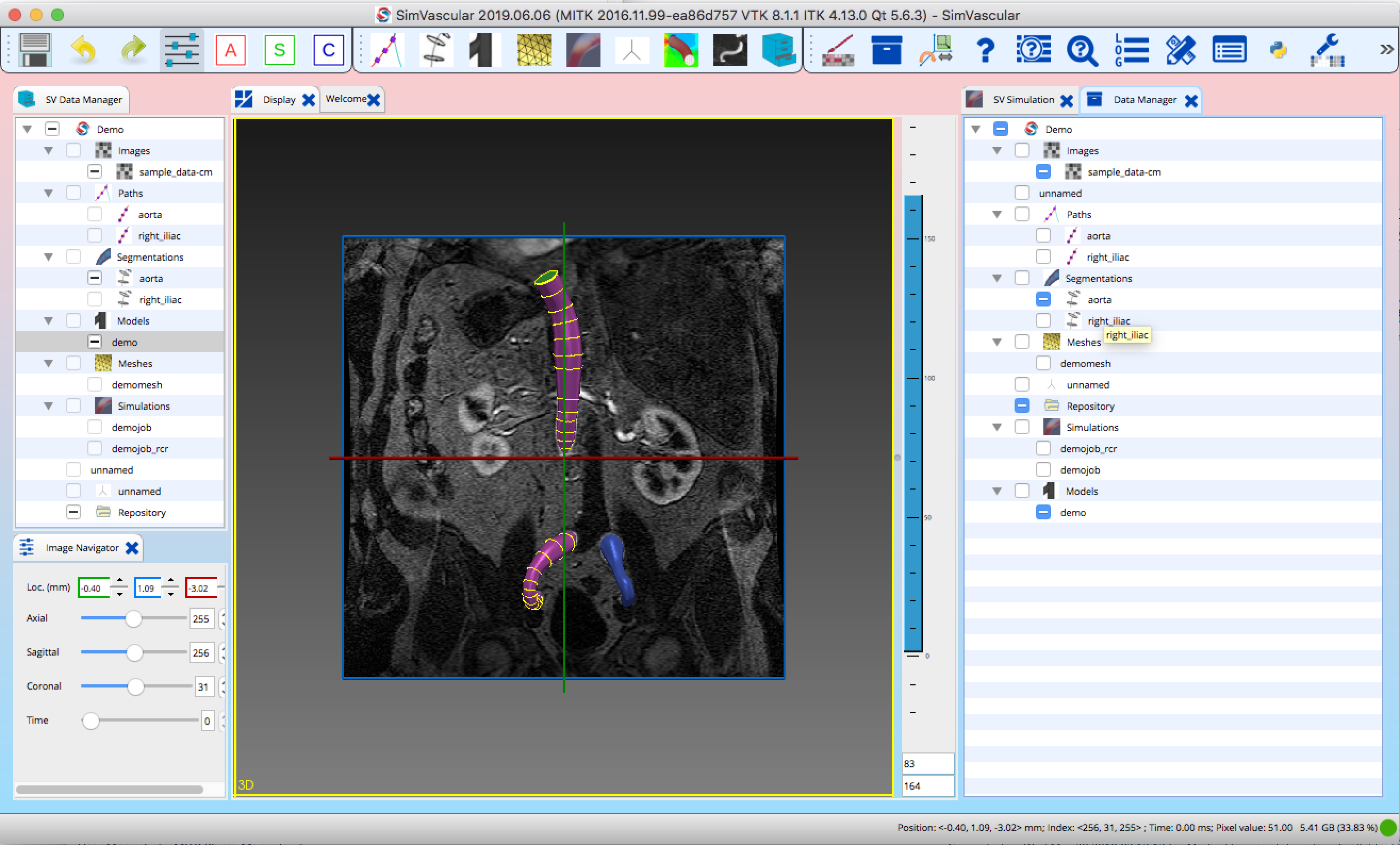The image size is (1400, 845).
Task: Open the Python console
Action: 1278,50
